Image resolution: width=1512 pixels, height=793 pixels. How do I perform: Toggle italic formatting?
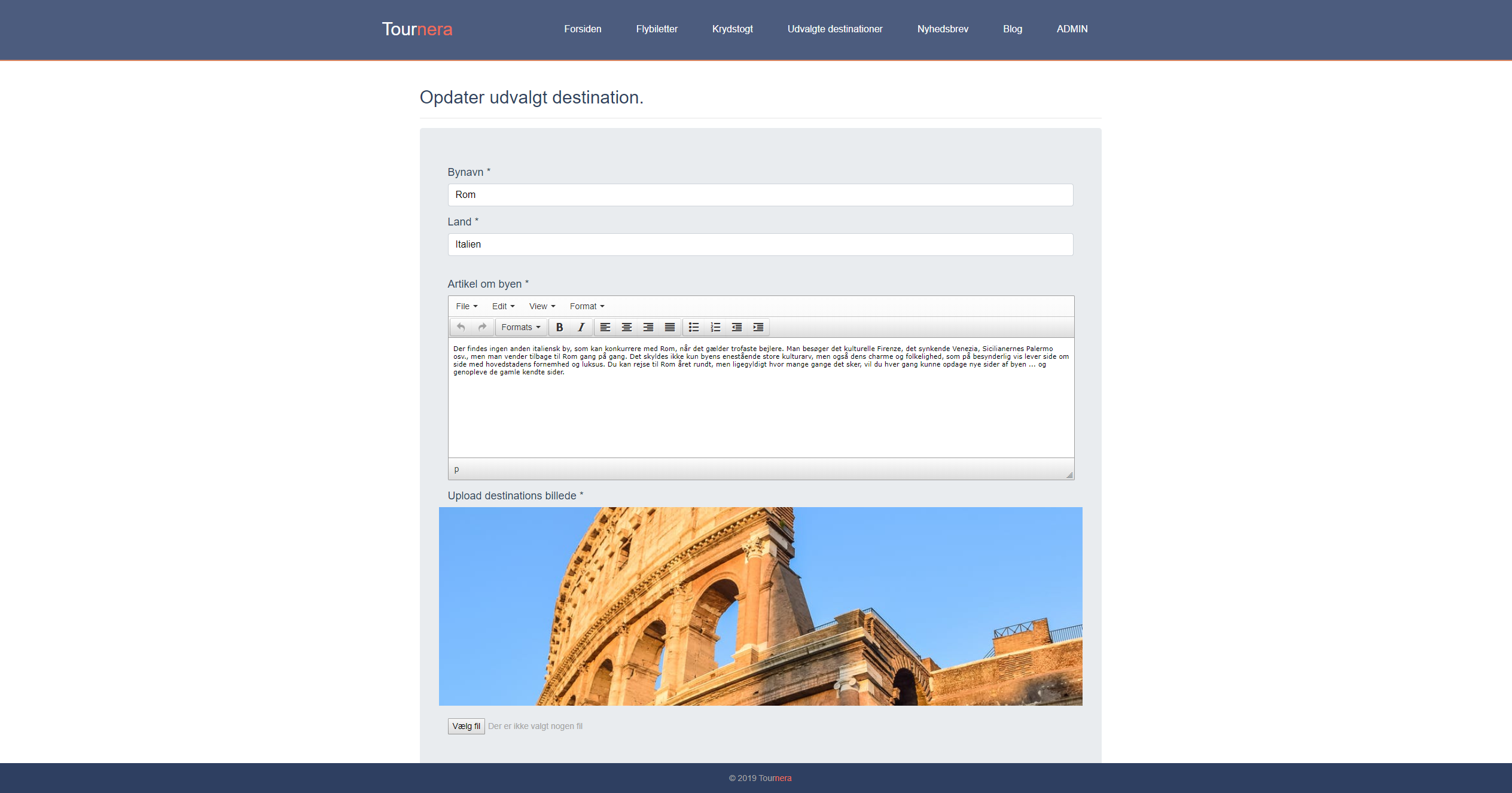[581, 327]
